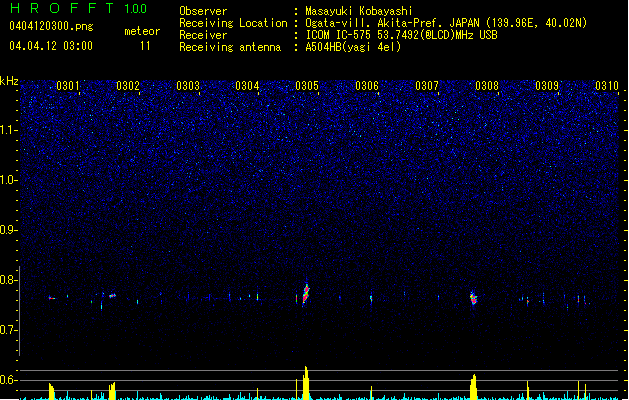Image resolution: width=629 pixels, height=400 pixels.
Task: Click the meteor echo just before 0302
Action: coord(112,296)
